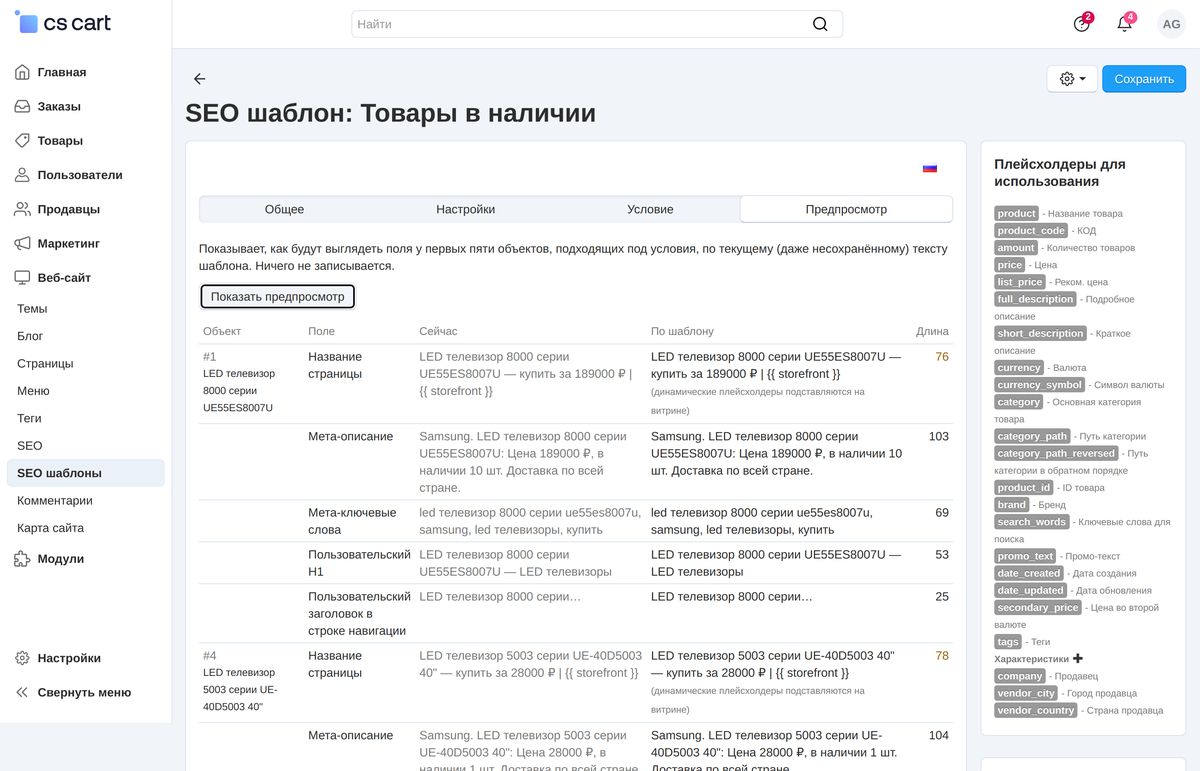Insert the price placeholder
The width and height of the screenshot is (1200, 771).
coord(1010,265)
